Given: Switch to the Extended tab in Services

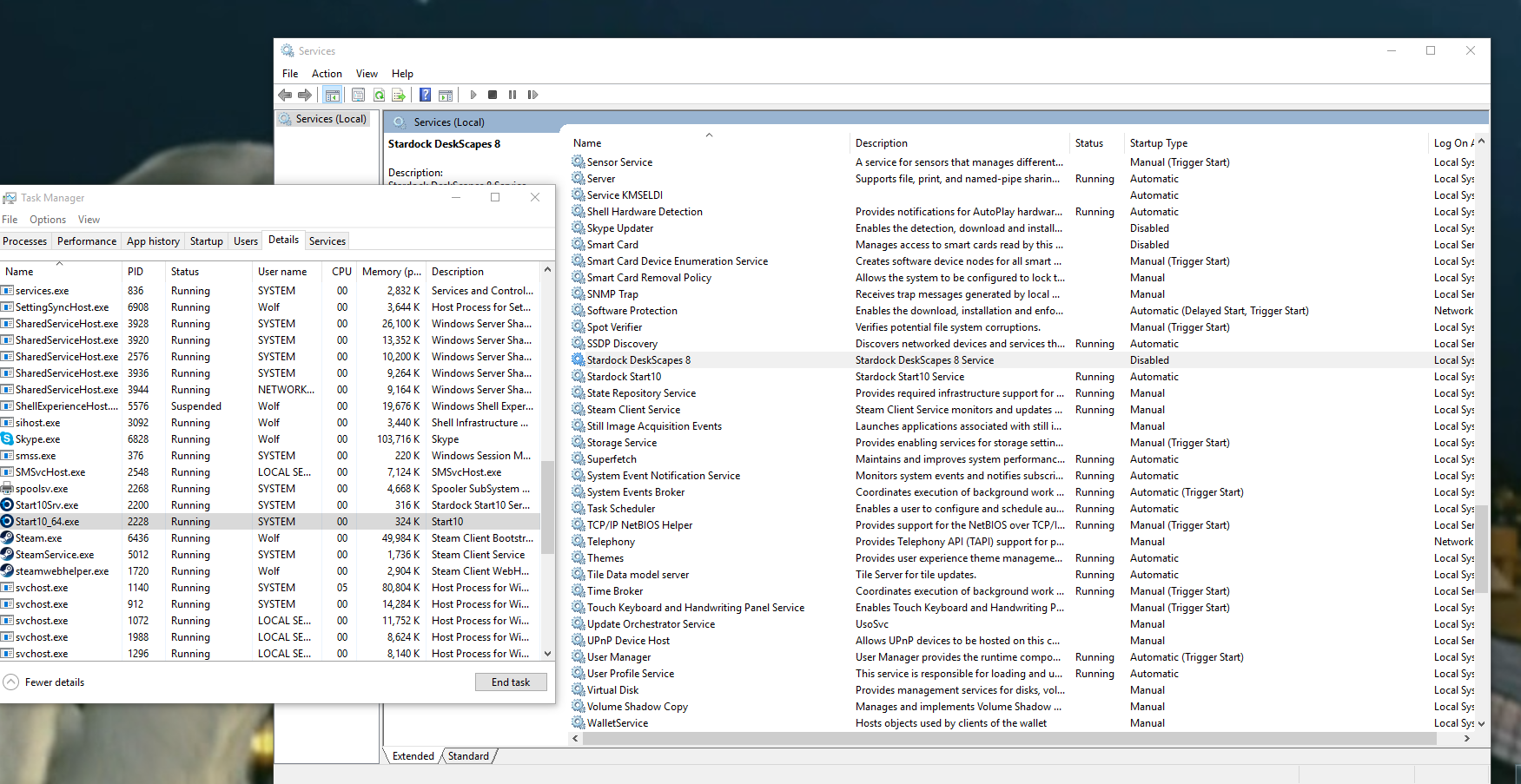Looking at the screenshot, I should (413, 756).
